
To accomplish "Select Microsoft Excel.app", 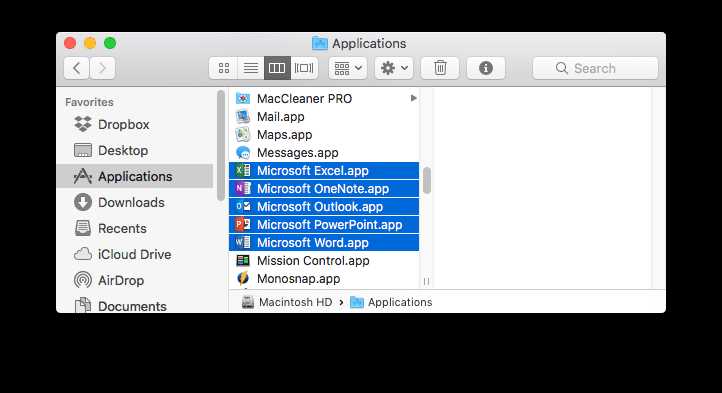I will [x=324, y=170].
